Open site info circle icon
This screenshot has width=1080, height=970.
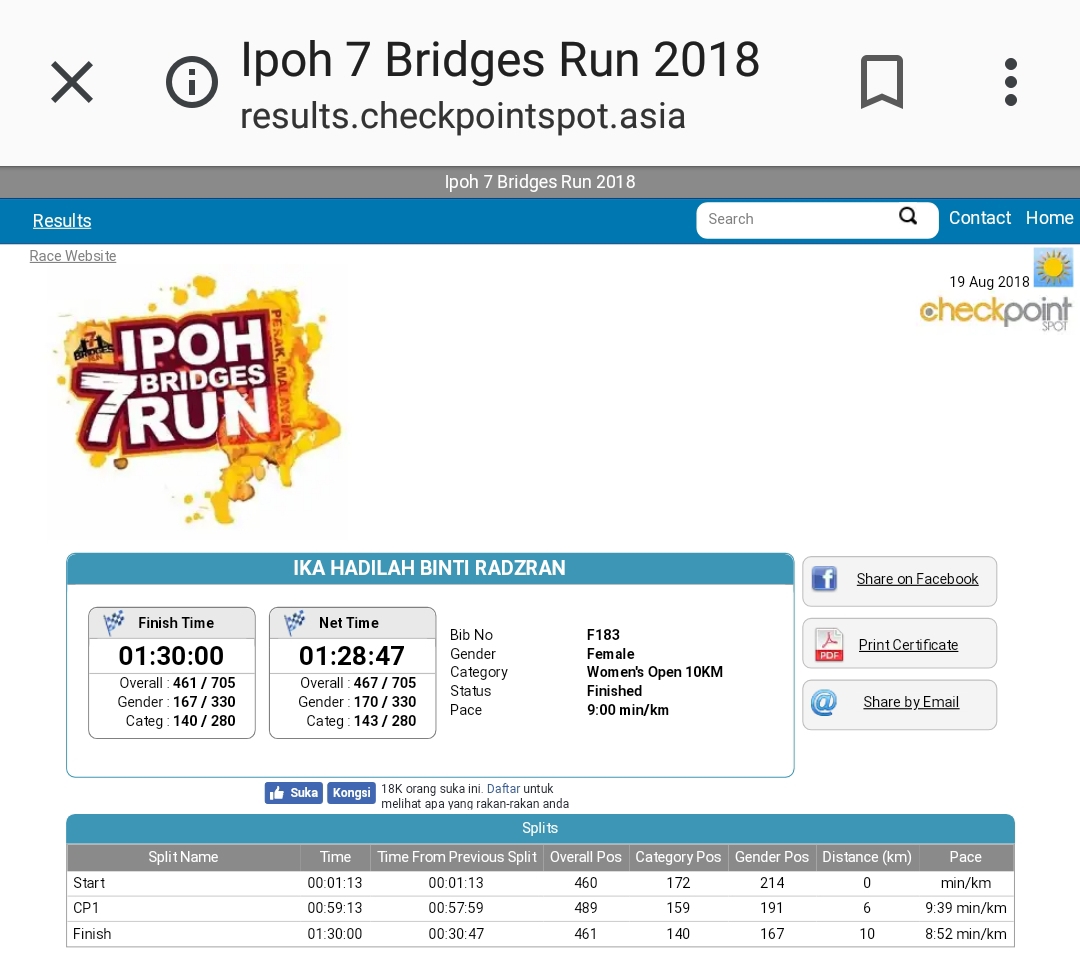pyautogui.click(x=191, y=82)
